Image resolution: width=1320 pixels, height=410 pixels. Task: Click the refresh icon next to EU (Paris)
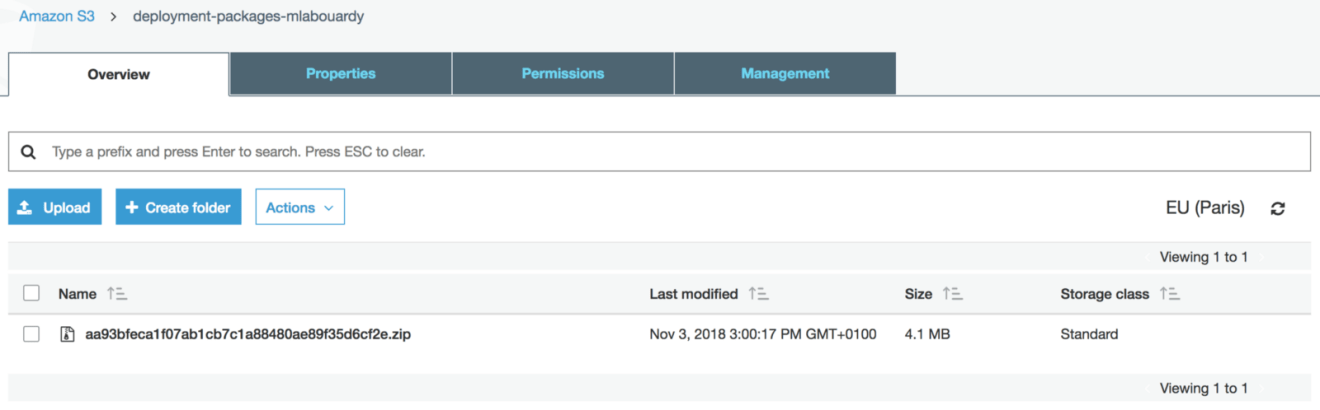pyautogui.click(x=1277, y=209)
